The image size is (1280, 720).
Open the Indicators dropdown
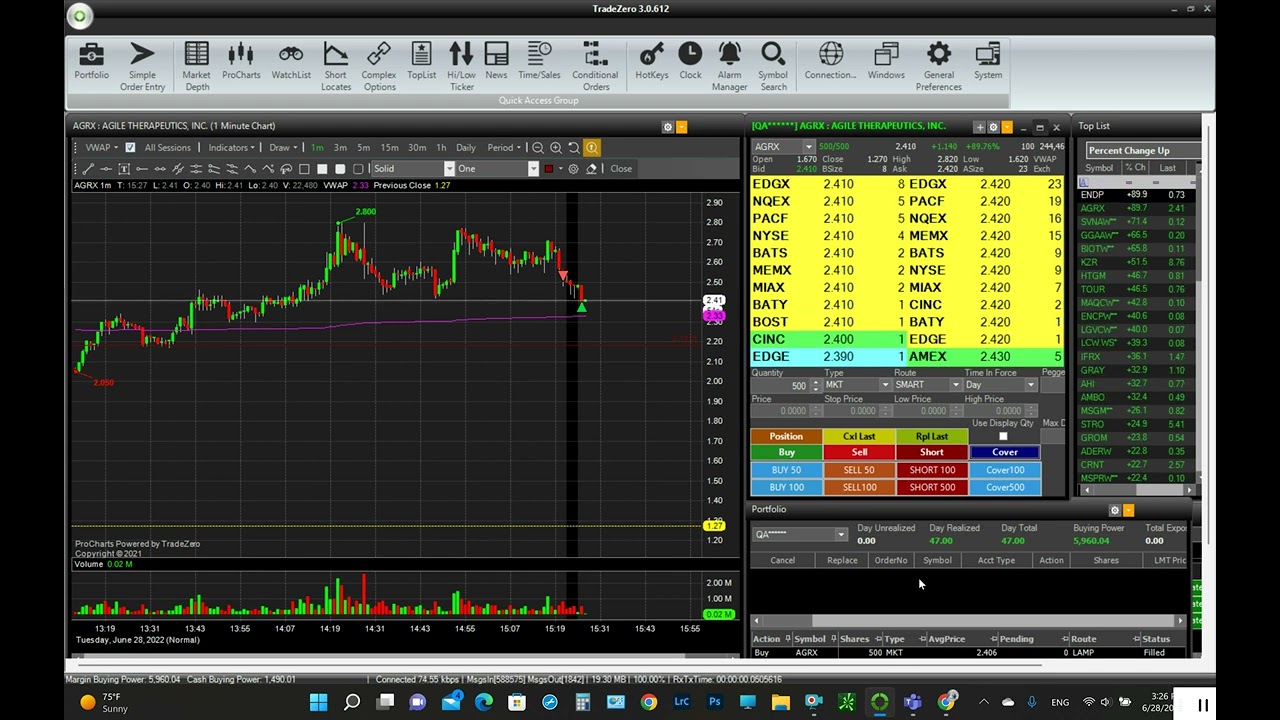coord(232,148)
